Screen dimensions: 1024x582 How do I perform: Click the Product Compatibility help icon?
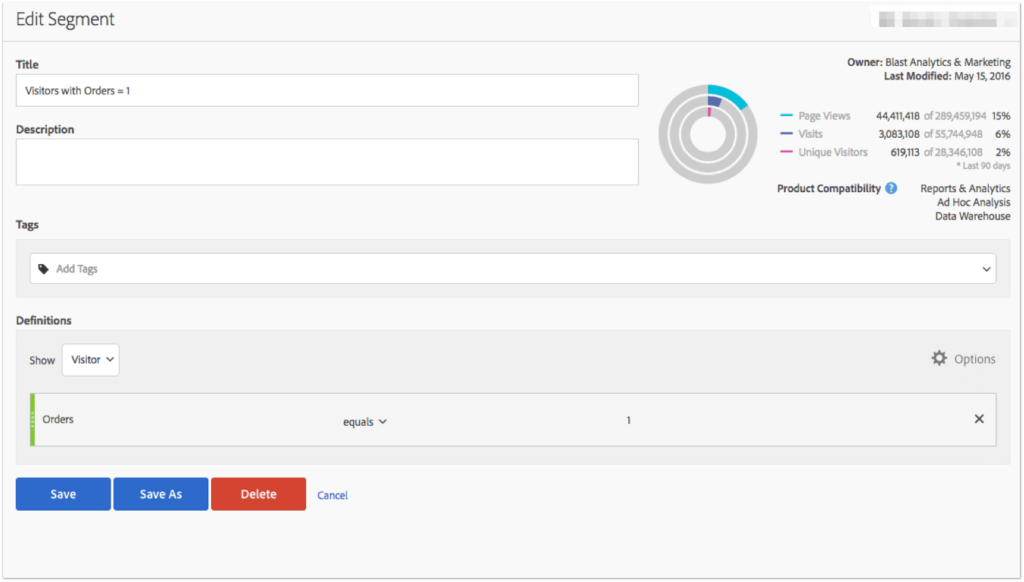click(x=891, y=188)
